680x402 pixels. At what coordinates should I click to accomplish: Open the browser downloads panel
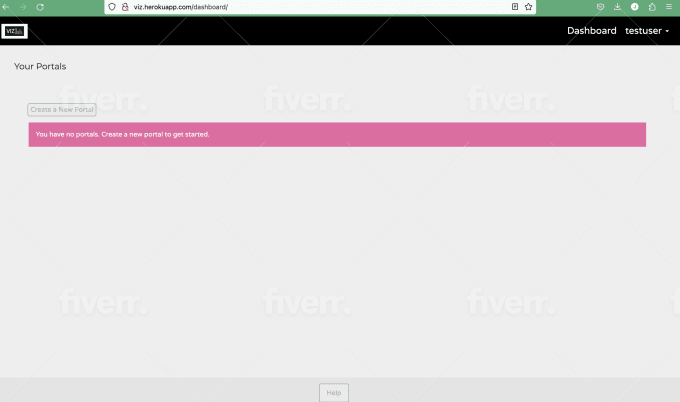pyautogui.click(x=617, y=6)
